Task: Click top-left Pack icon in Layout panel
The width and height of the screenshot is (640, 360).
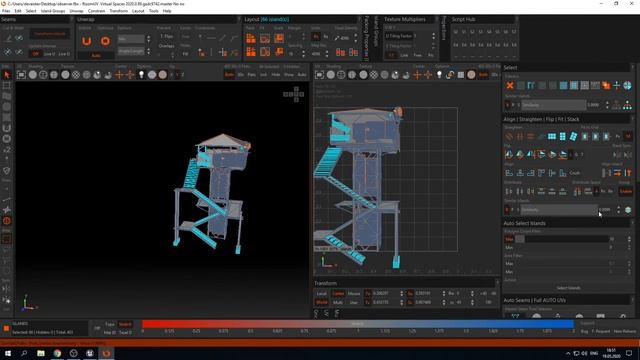Action: click(x=251, y=39)
